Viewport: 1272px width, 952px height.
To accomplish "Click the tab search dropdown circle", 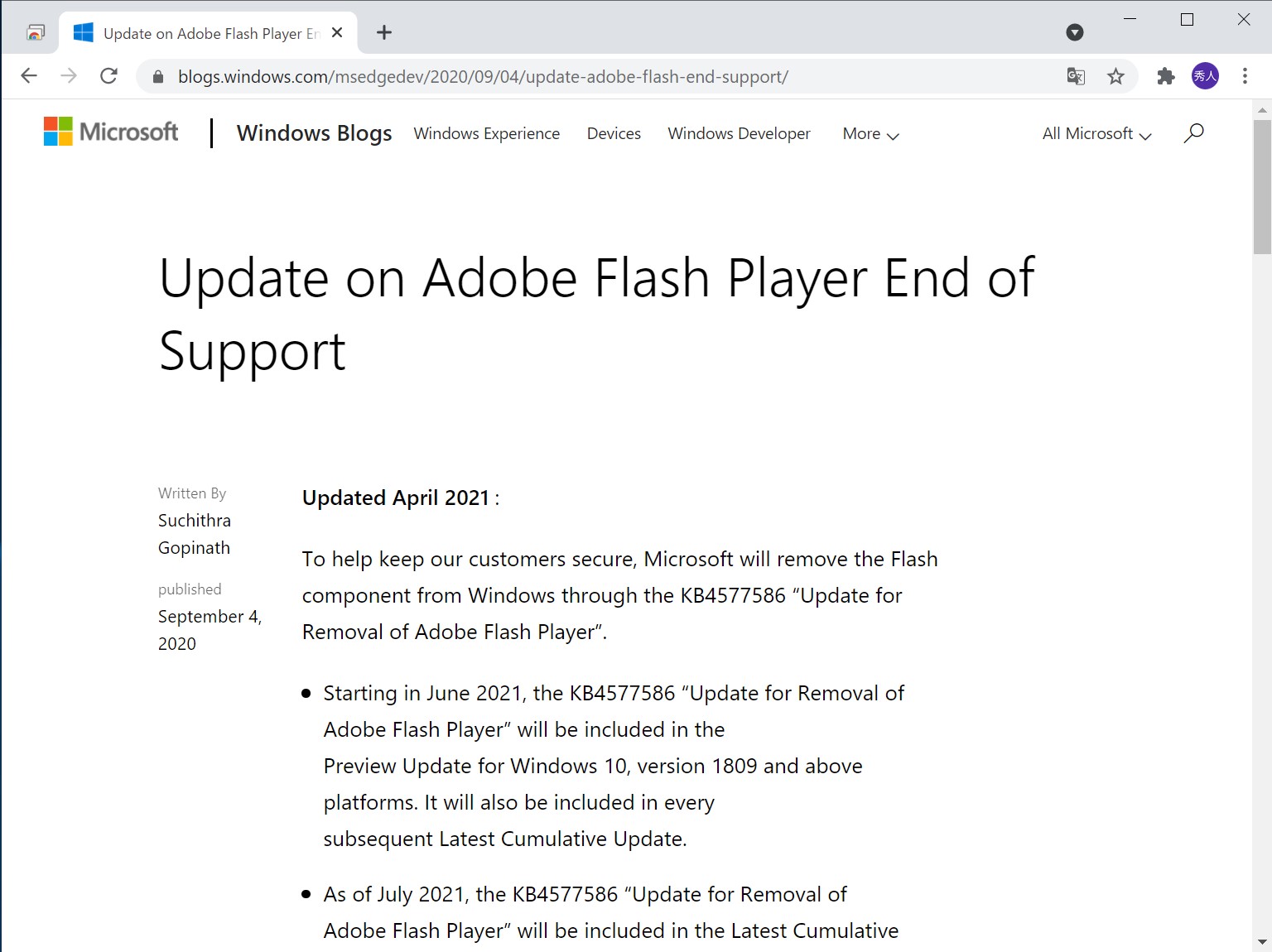I will [1075, 33].
